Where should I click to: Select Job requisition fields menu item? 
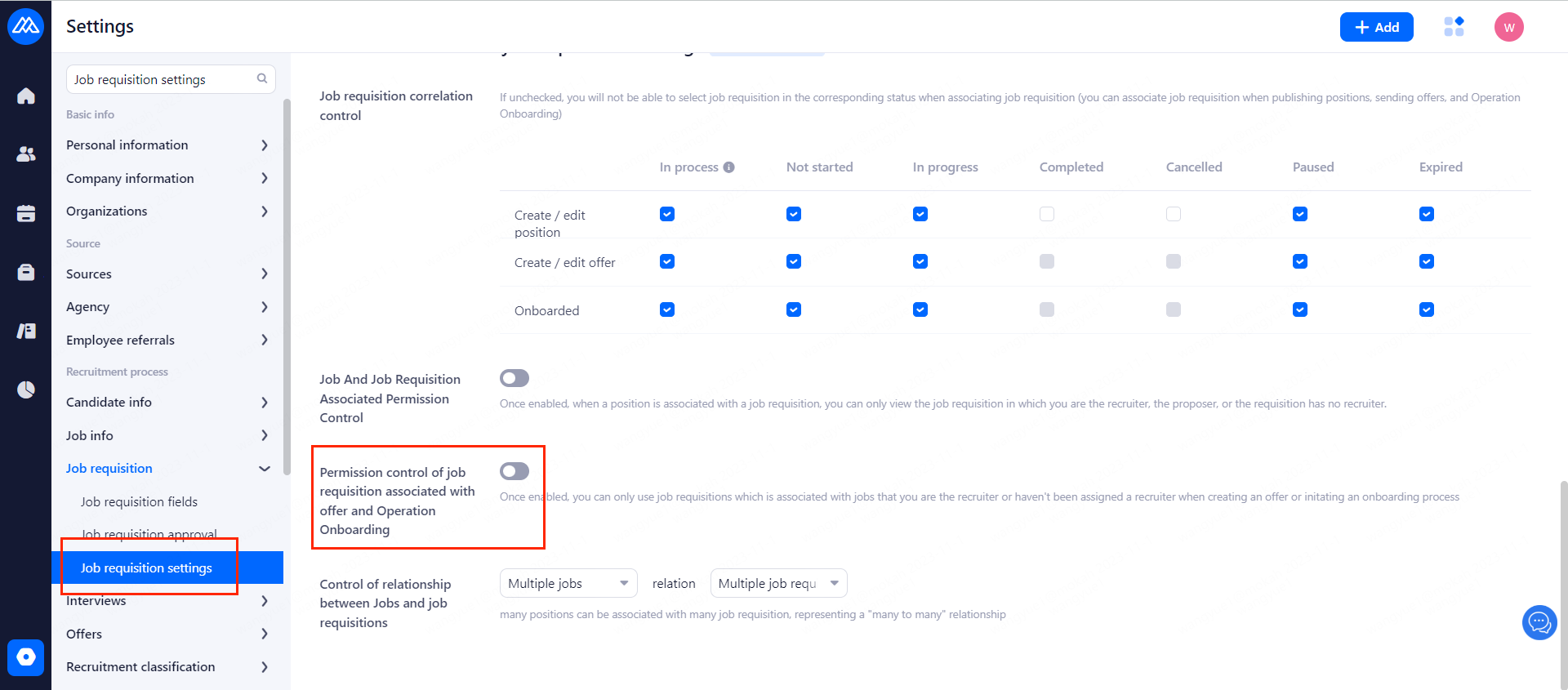tap(139, 502)
